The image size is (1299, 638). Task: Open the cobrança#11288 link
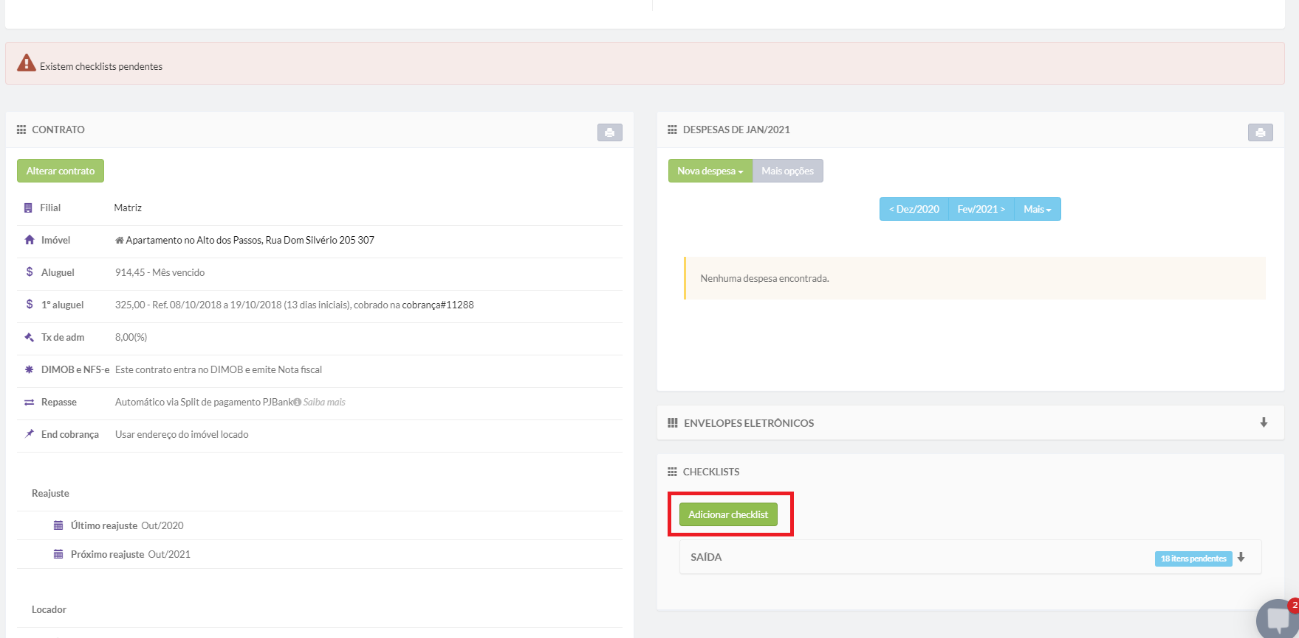tap(437, 305)
